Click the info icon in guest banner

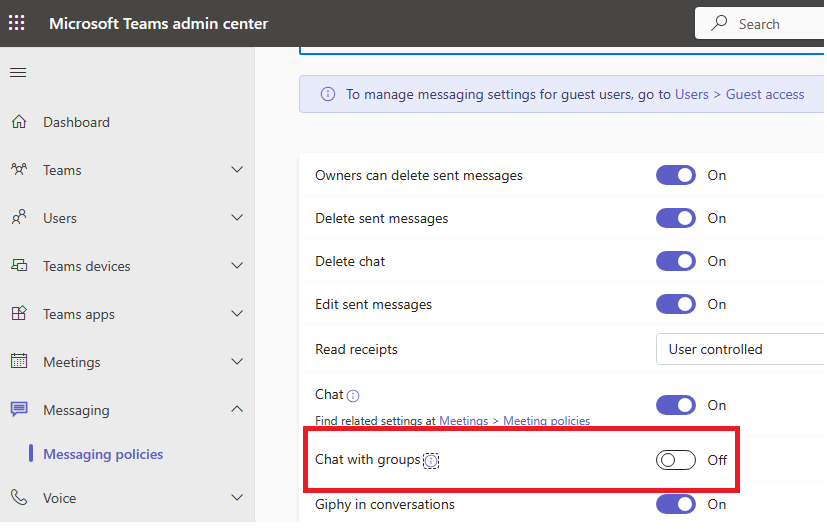pyautogui.click(x=328, y=94)
